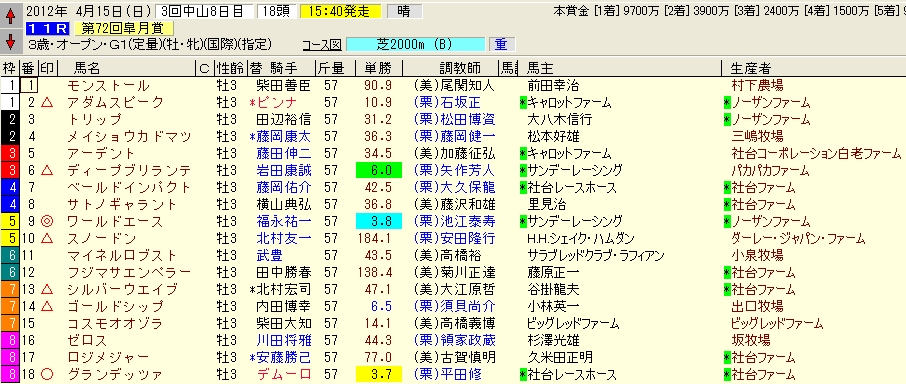Select horse ロジメジャー
This screenshot has height=384, width=906.
coord(108,357)
